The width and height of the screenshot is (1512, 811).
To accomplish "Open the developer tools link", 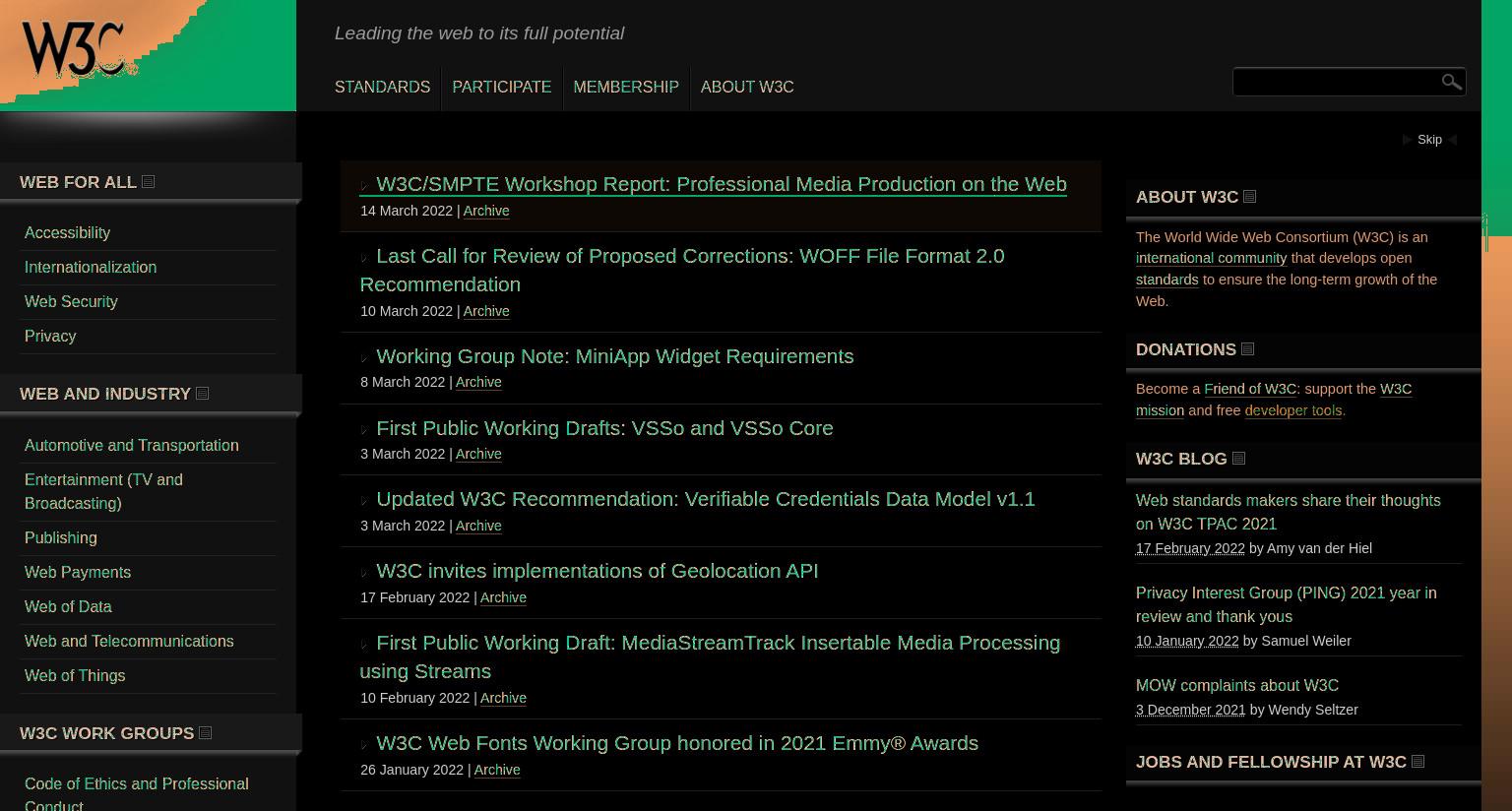I will tap(1292, 410).
